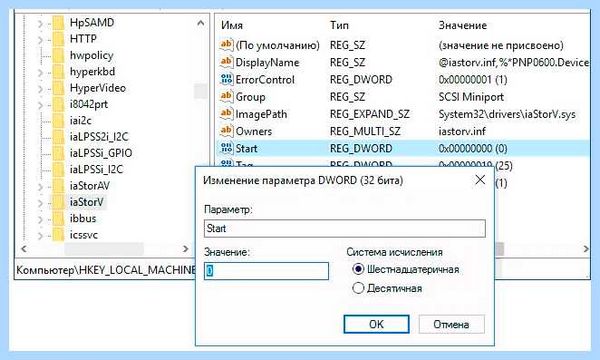Select the iaLPSS2i_I2C folder icon
Screen dimensions: 600x360
58,137
